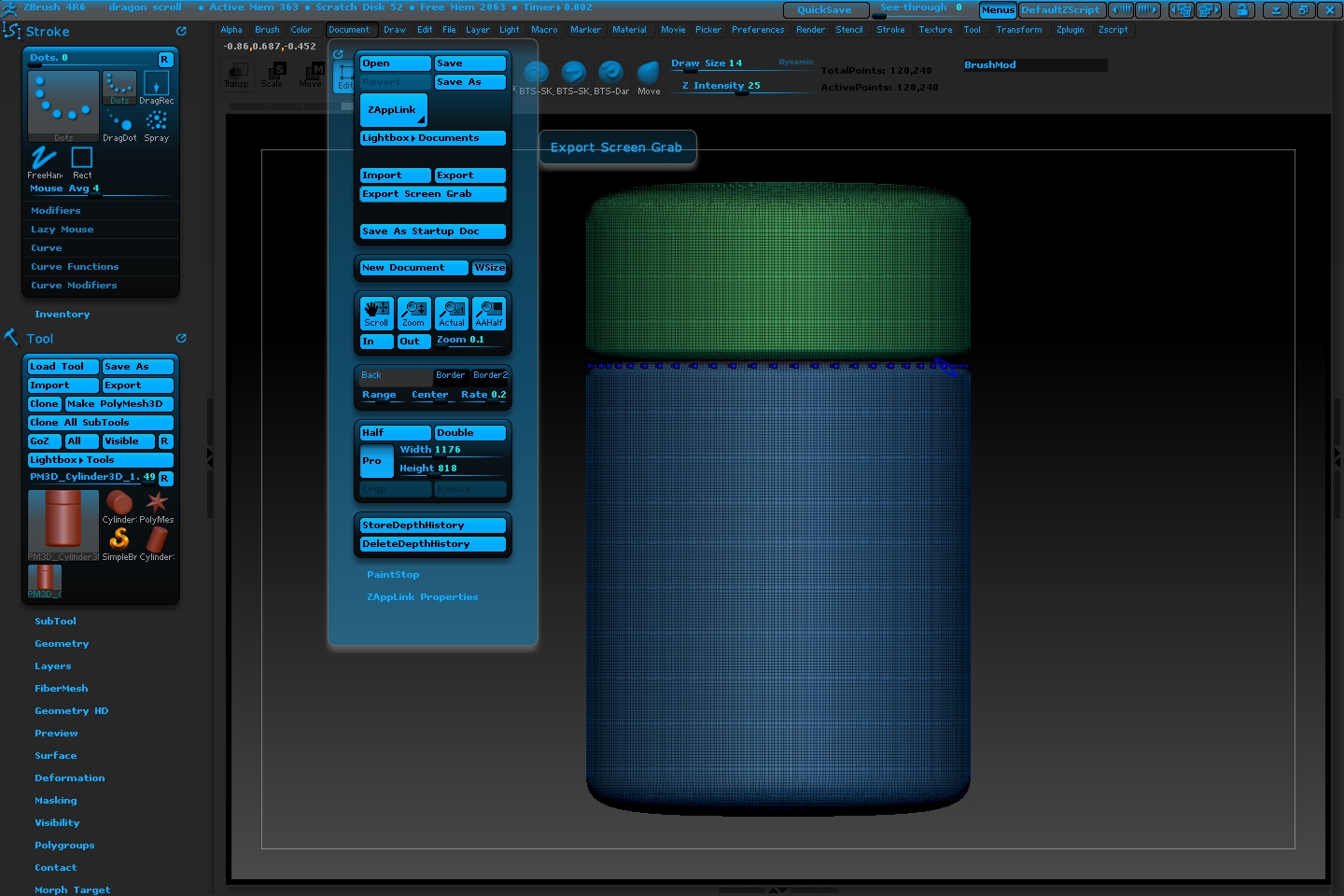
Task: Click the Export Screen Grab button
Action: (432, 193)
